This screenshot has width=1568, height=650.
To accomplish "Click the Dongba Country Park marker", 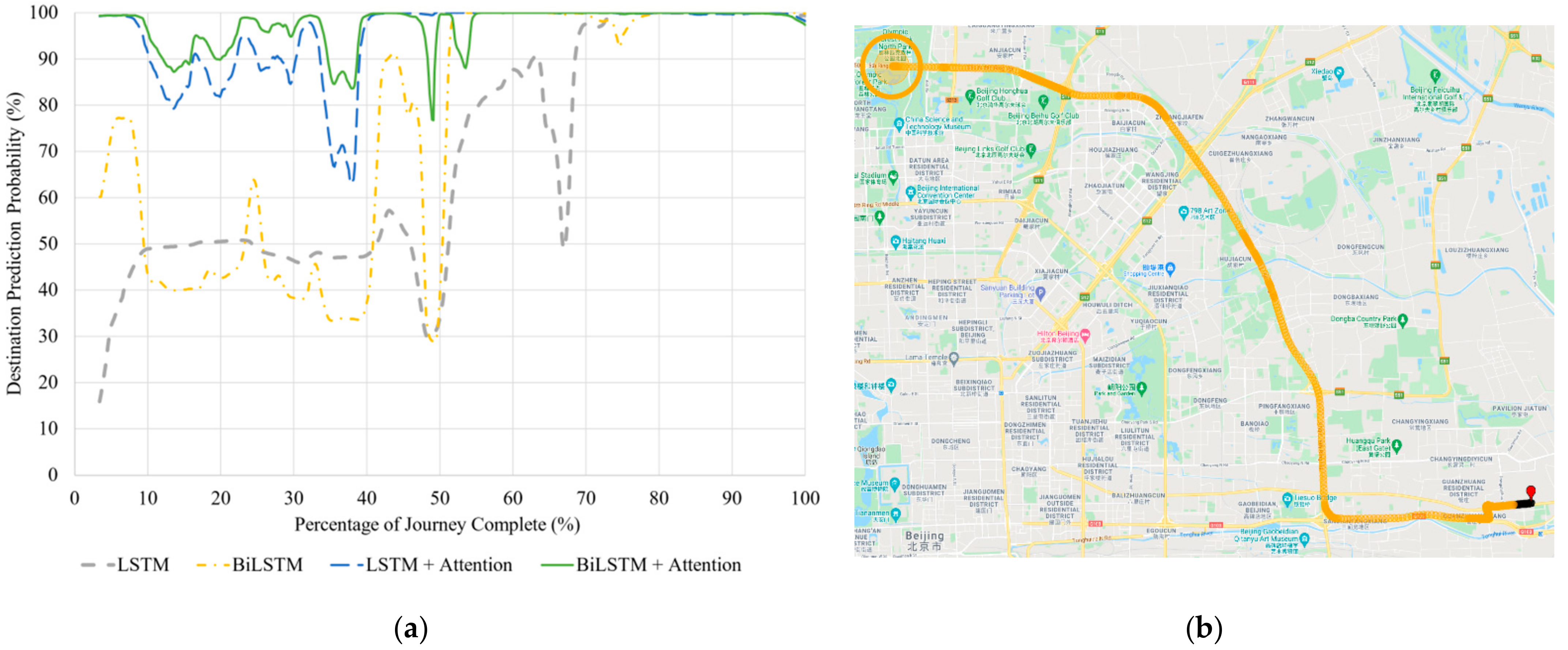I will click(1402, 320).
